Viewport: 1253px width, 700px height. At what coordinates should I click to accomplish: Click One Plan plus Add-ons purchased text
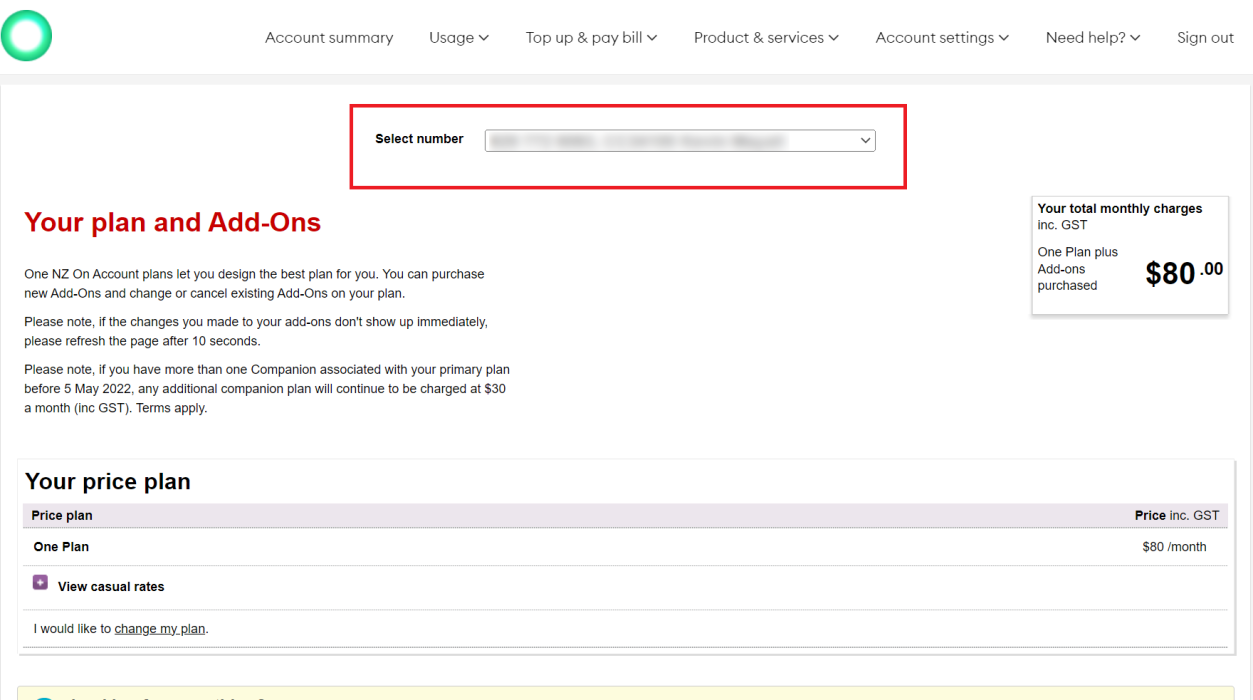(1078, 269)
